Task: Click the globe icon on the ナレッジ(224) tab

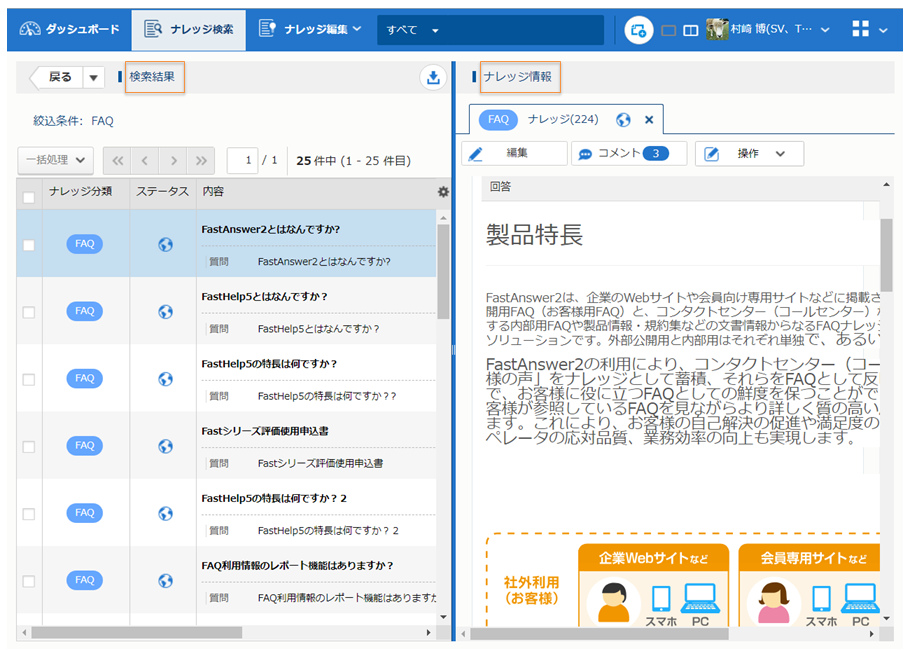Action: tap(623, 120)
